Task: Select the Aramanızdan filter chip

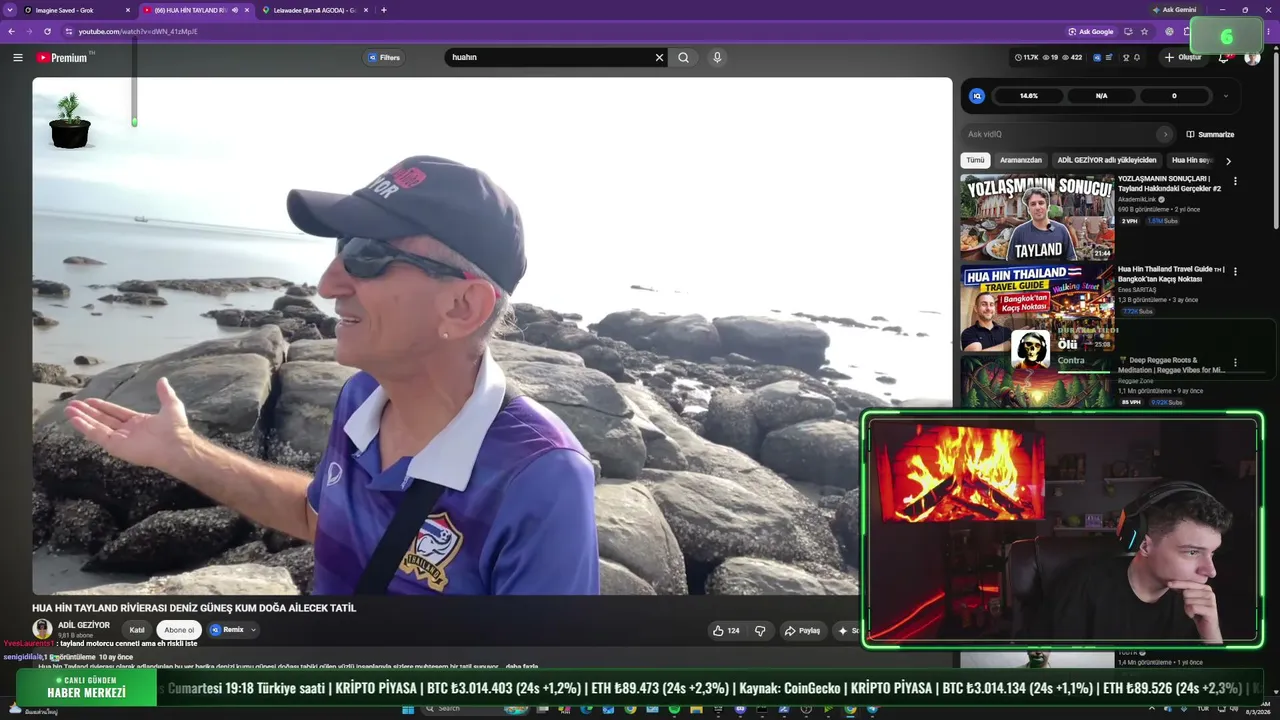Action: (x=1021, y=160)
